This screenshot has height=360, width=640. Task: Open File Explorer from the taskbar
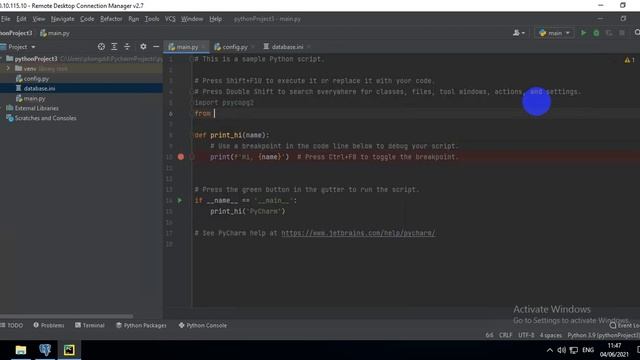(x=20, y=350)
